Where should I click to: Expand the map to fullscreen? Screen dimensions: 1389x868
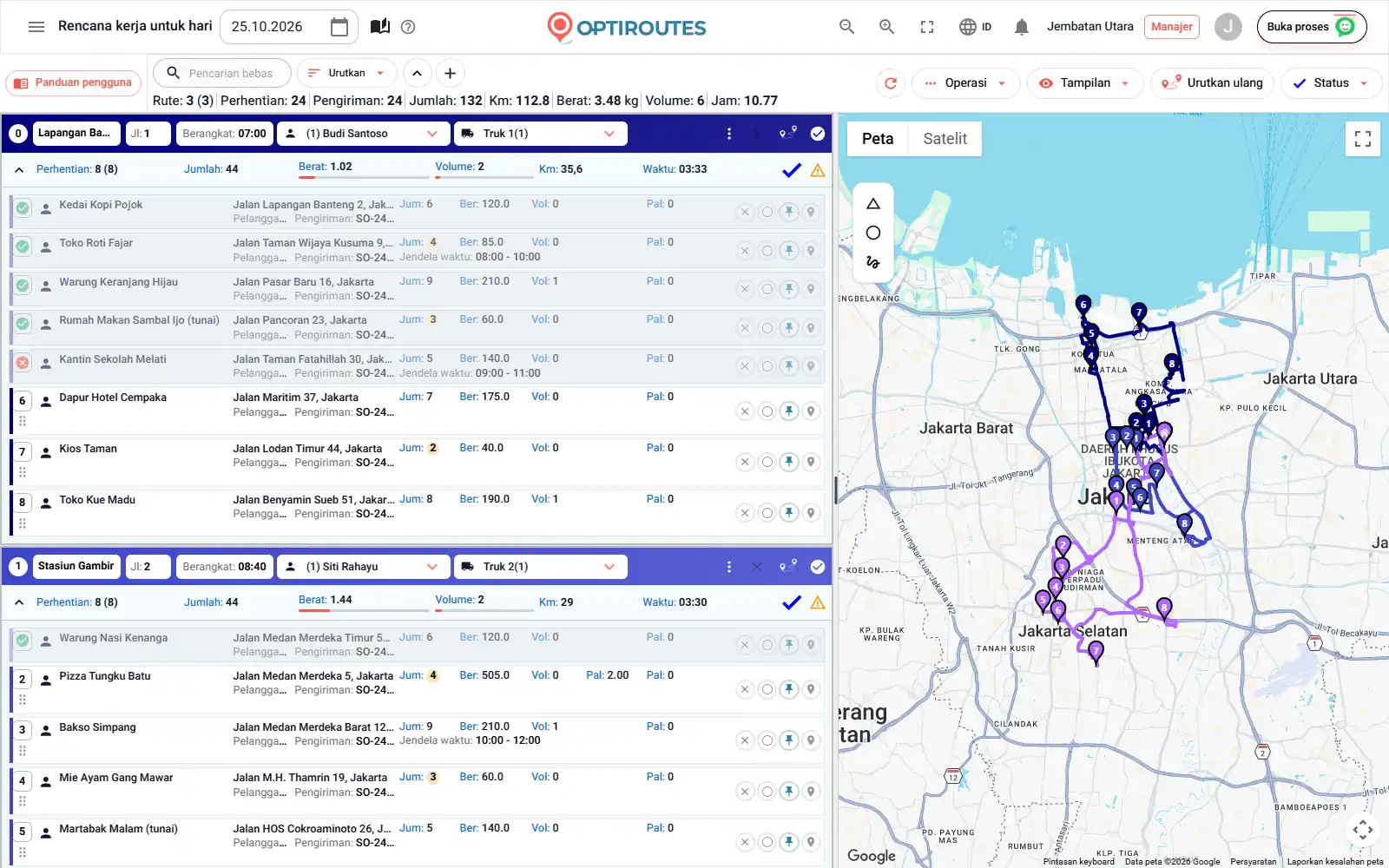(x=1363, y=139)
